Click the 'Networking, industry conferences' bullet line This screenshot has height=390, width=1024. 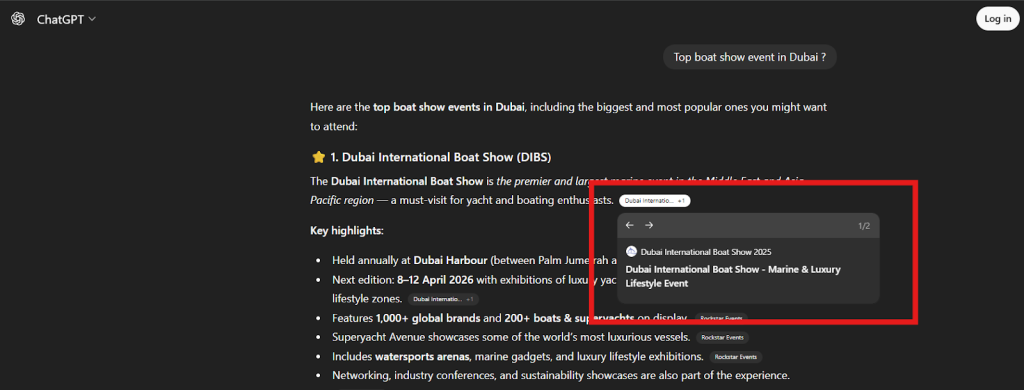point(561,376)
